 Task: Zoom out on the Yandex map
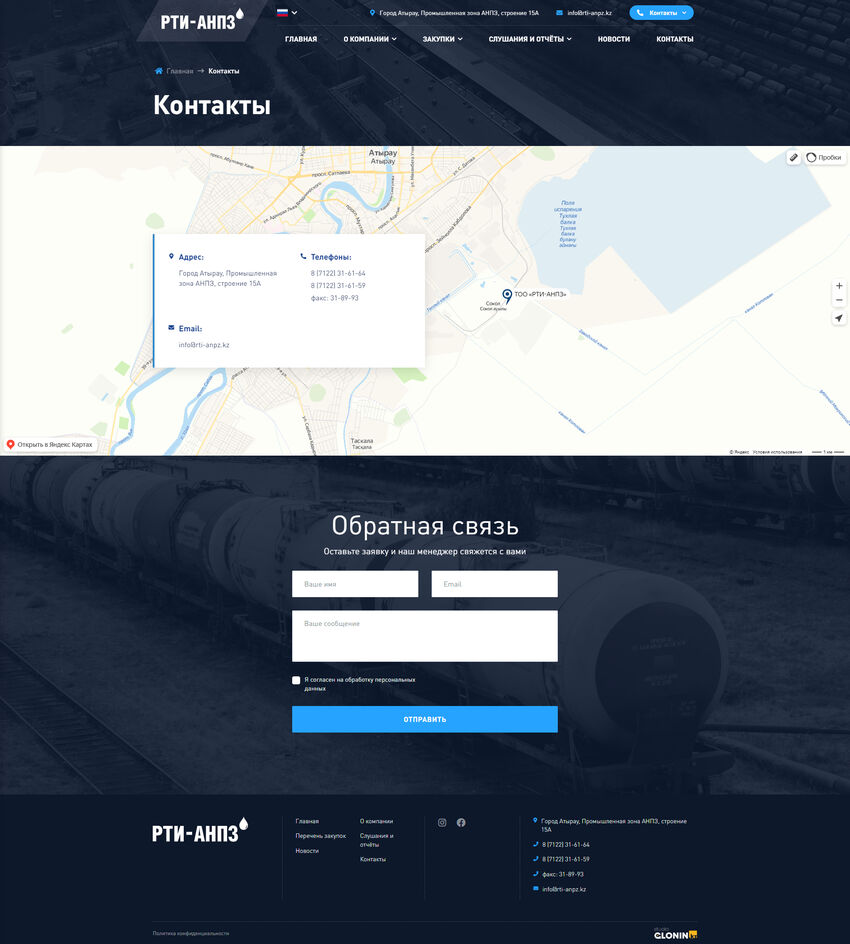click(x=839, y=300)
